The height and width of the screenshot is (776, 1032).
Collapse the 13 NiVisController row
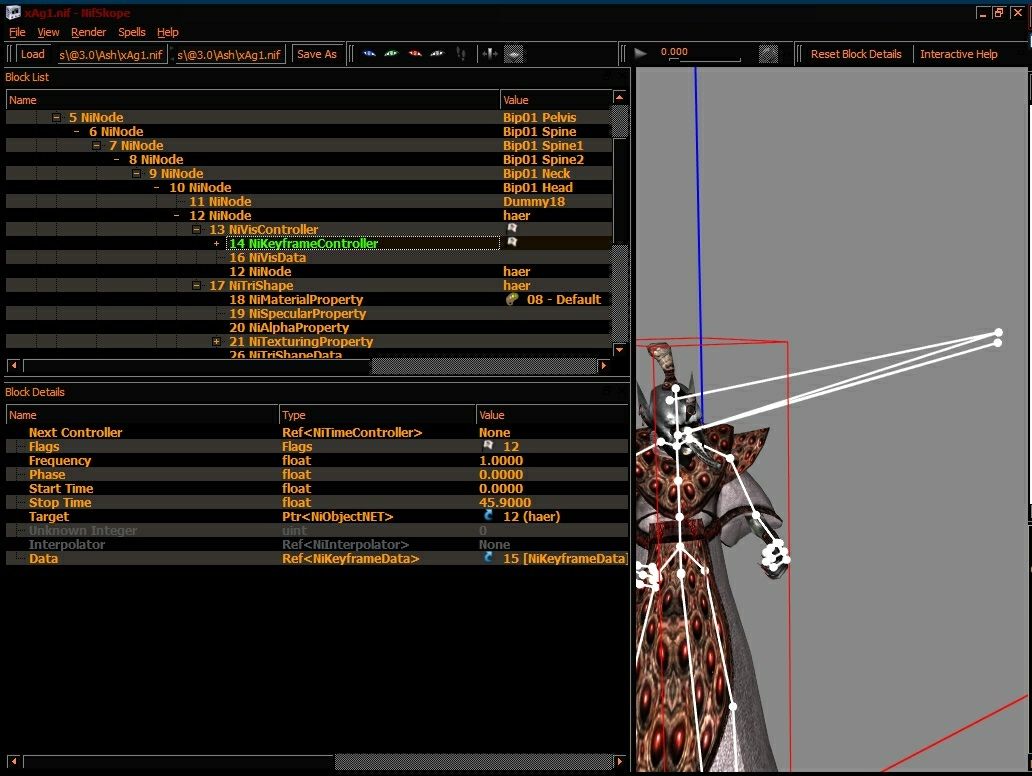tap(196, 230)
